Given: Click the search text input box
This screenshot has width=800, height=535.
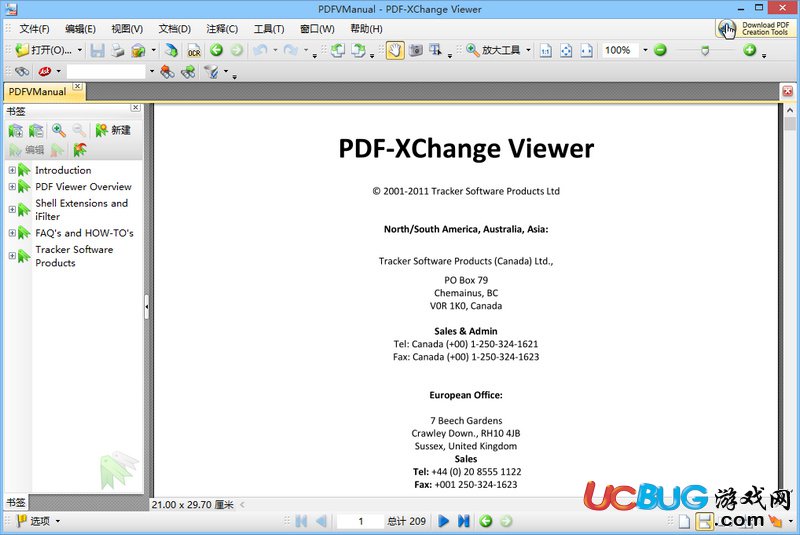Looking at the screenshot, I should (106, 71).
